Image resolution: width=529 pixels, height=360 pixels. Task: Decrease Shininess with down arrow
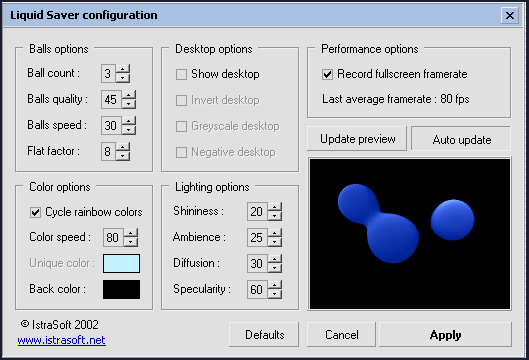coord(275,216)
